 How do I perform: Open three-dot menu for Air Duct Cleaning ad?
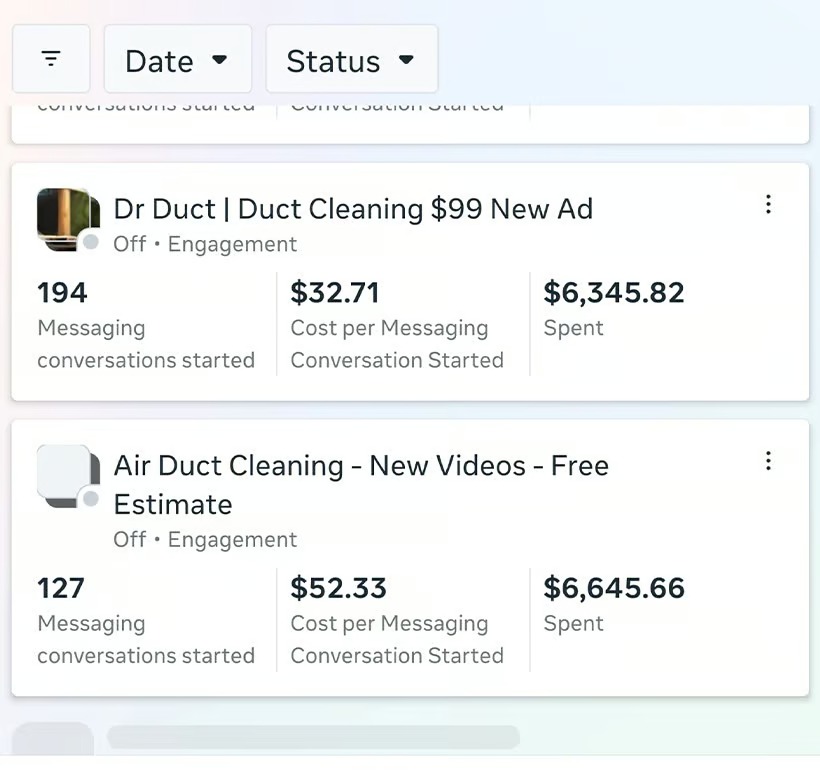768,461
